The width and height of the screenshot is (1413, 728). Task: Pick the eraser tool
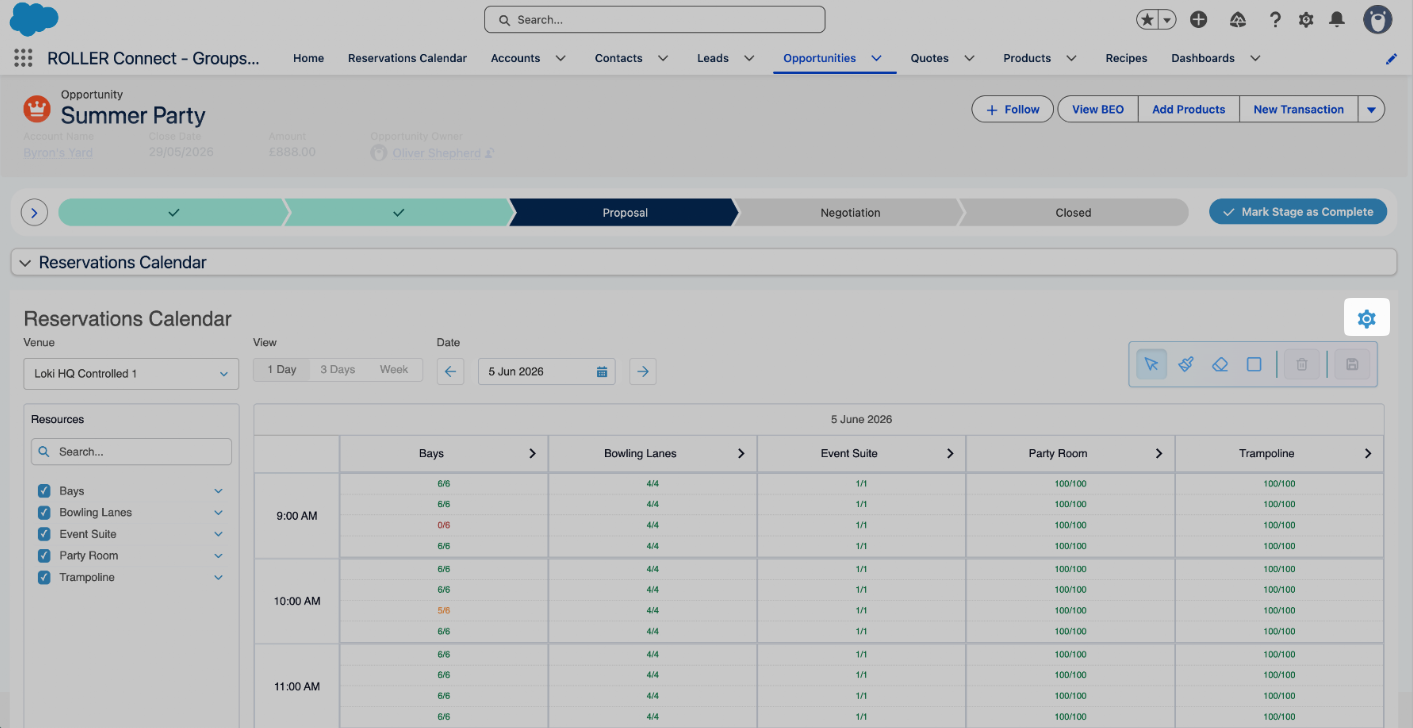[x=1220, y=365]
